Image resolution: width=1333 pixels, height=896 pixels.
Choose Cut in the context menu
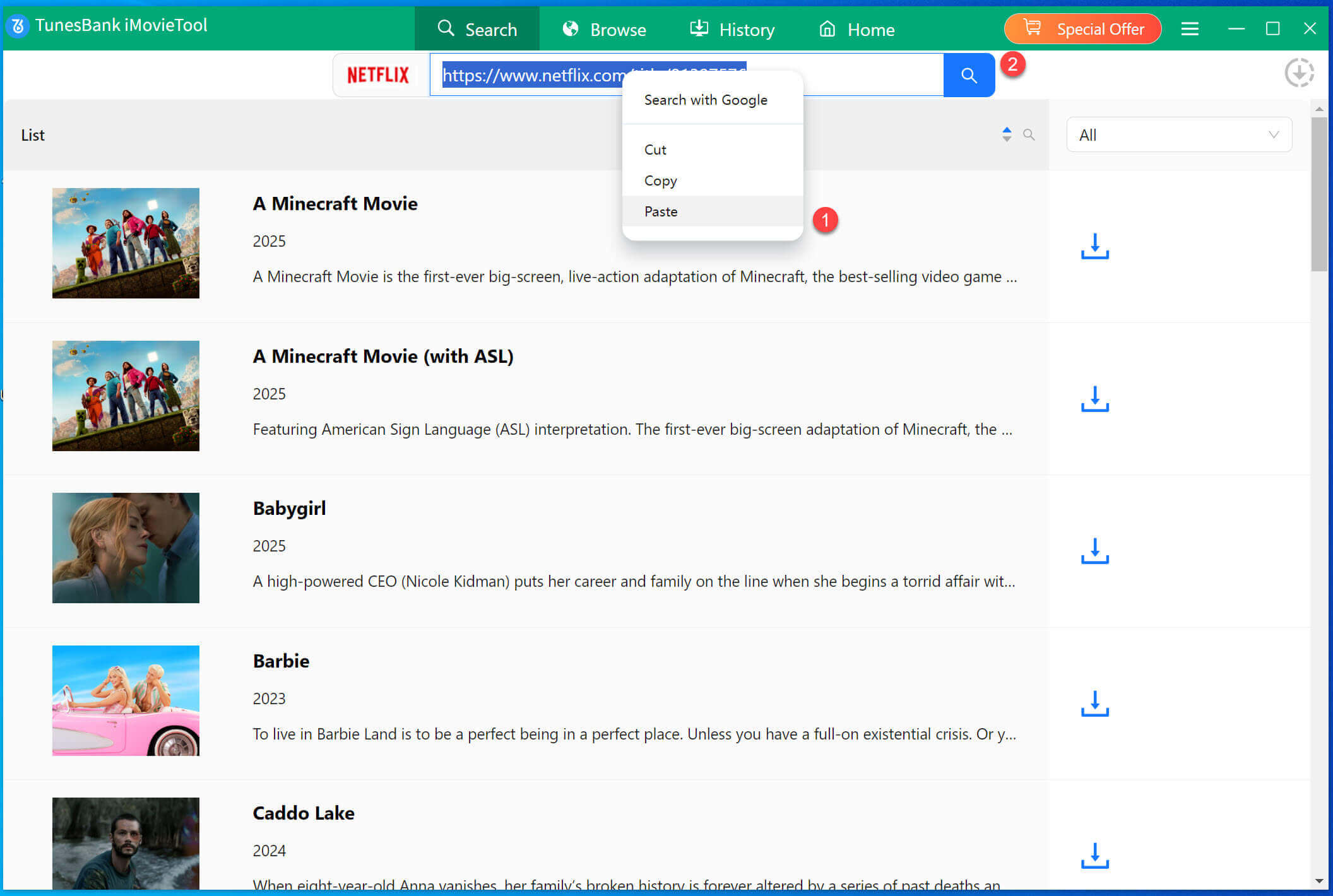pos(655,150)
